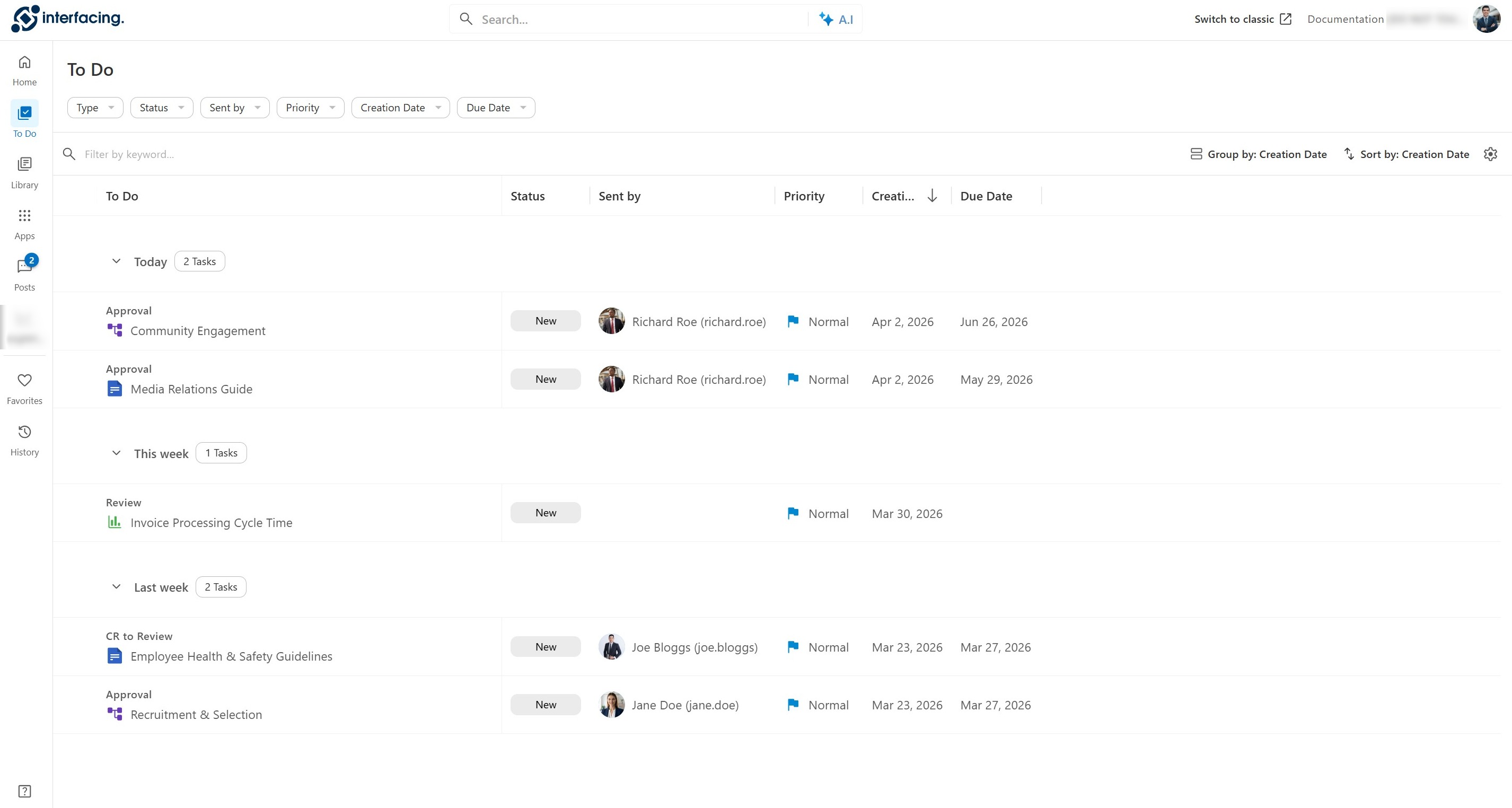Image resolution: width=1512 pixels, height=808 pixels.
Task: Open the Media Relations Guide task
Action: (x=191, y=389)
